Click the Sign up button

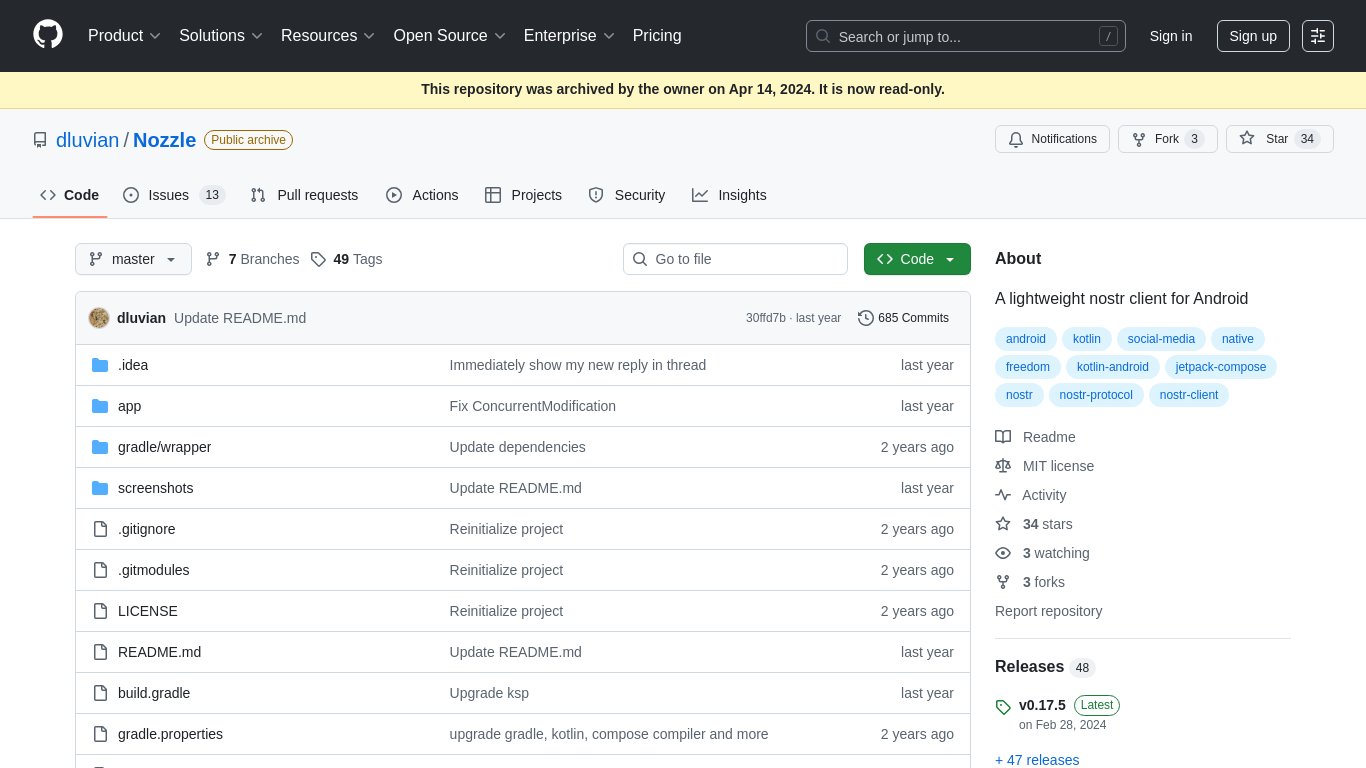(x=1252, y=36)
